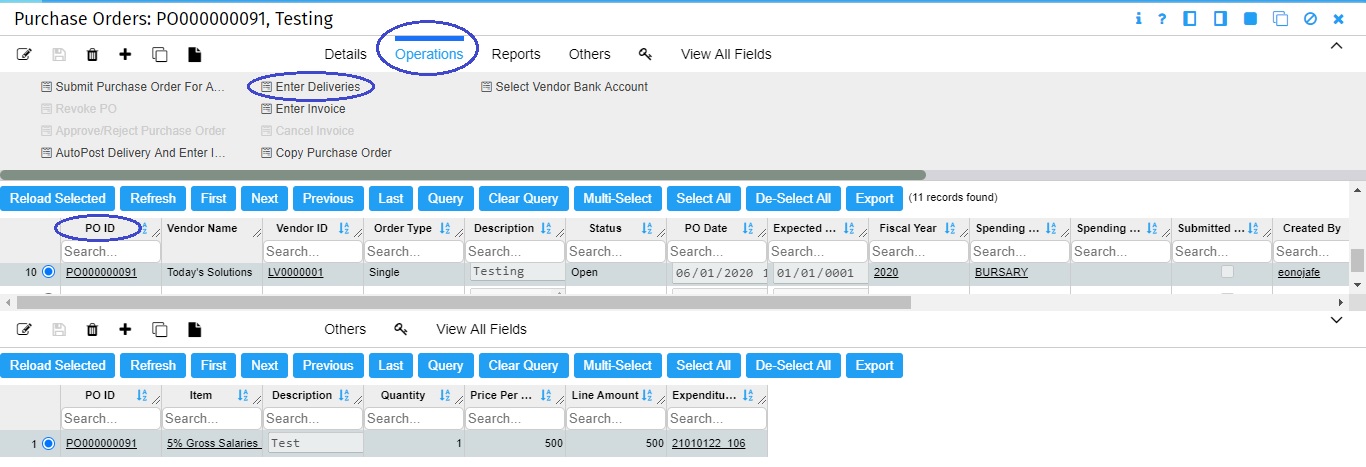Switch to the Details tab
This screenshot has height=467, width=1366.
click(346, 54)
